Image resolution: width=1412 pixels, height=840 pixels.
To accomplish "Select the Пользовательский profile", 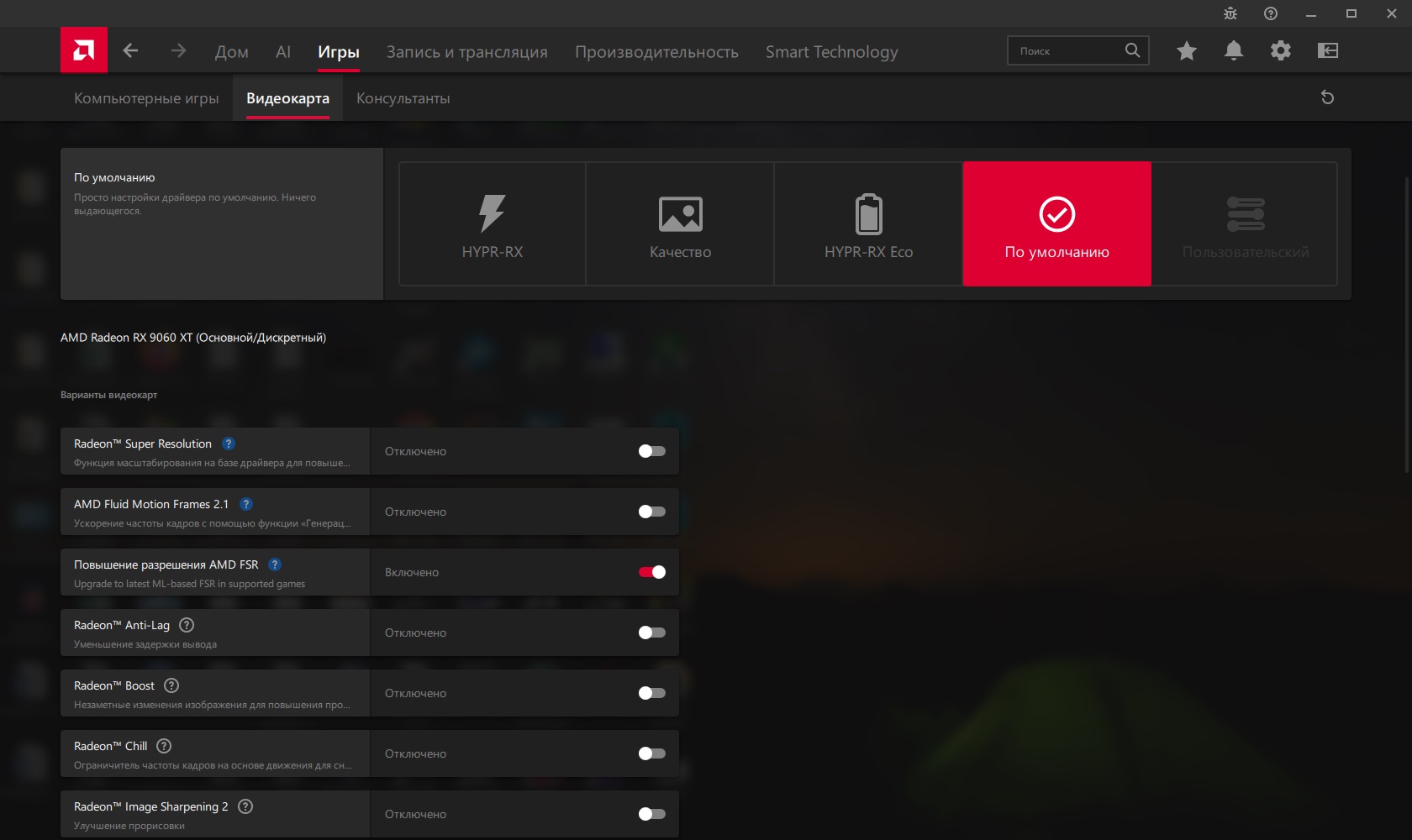I will pyautogui.click(x=1245, y=223).
